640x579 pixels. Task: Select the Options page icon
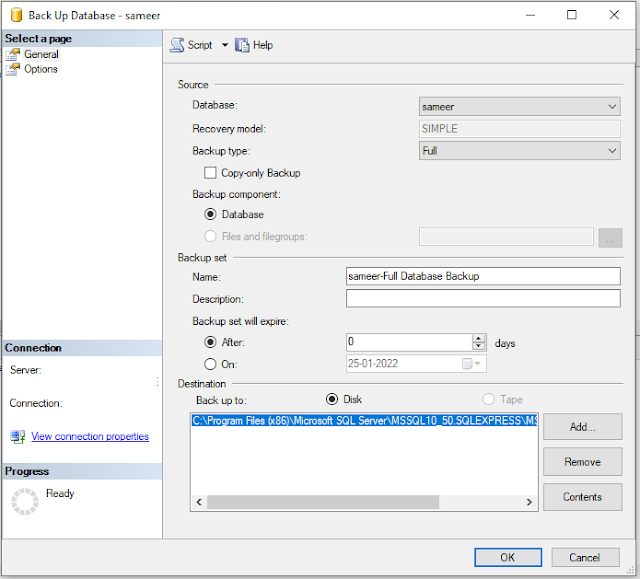(13, 69)
